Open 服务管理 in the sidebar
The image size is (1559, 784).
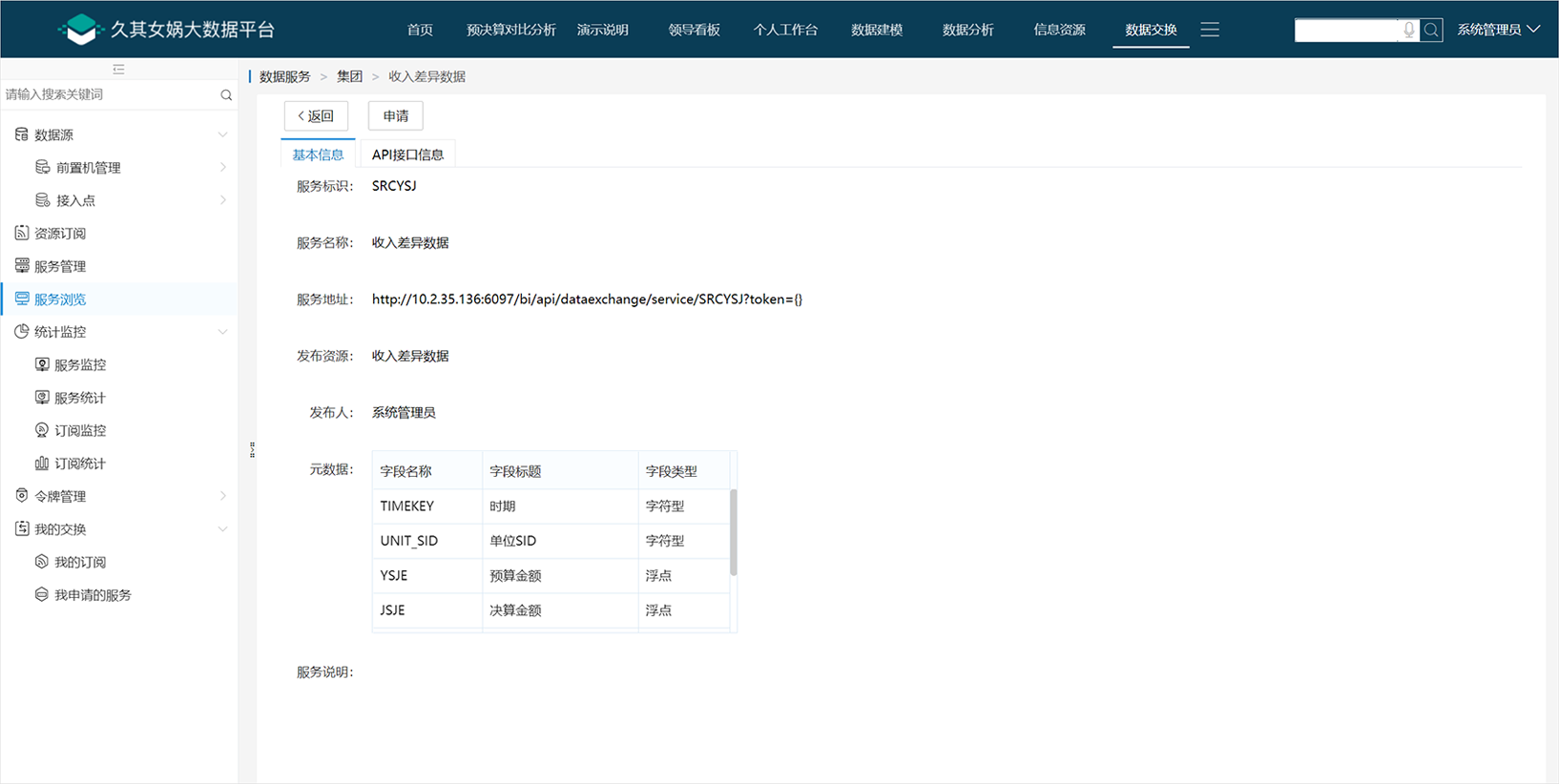pyautogui.click(x=59, y=266)
